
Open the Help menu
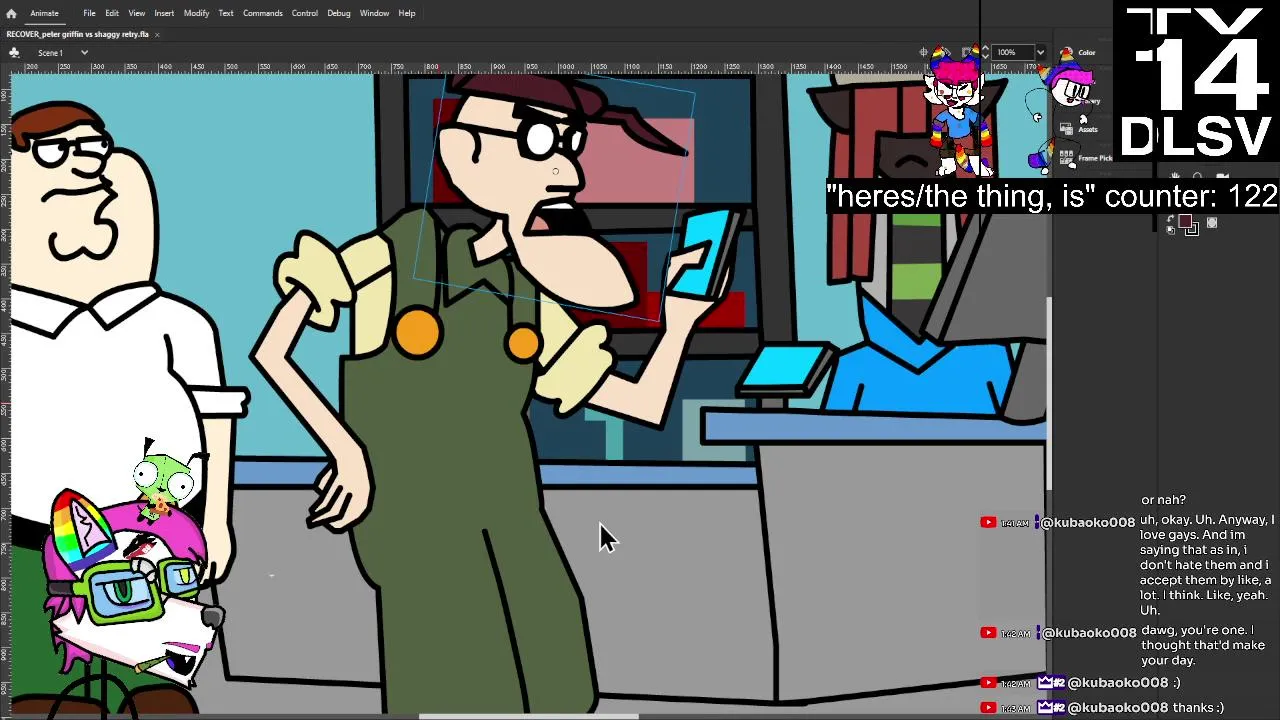(x=407, y=13)
